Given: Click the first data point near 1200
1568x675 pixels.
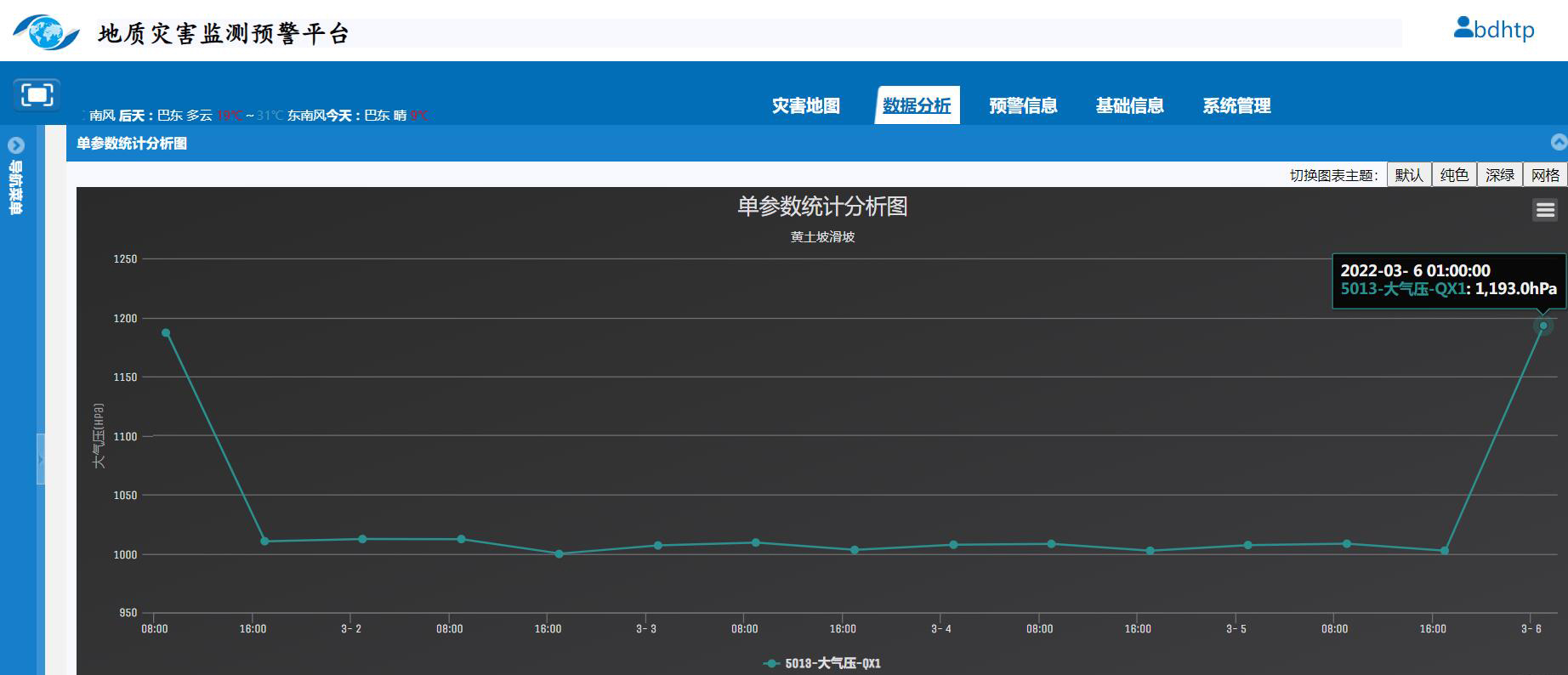Looking at the screenshot, I should [x=166, y=333].
